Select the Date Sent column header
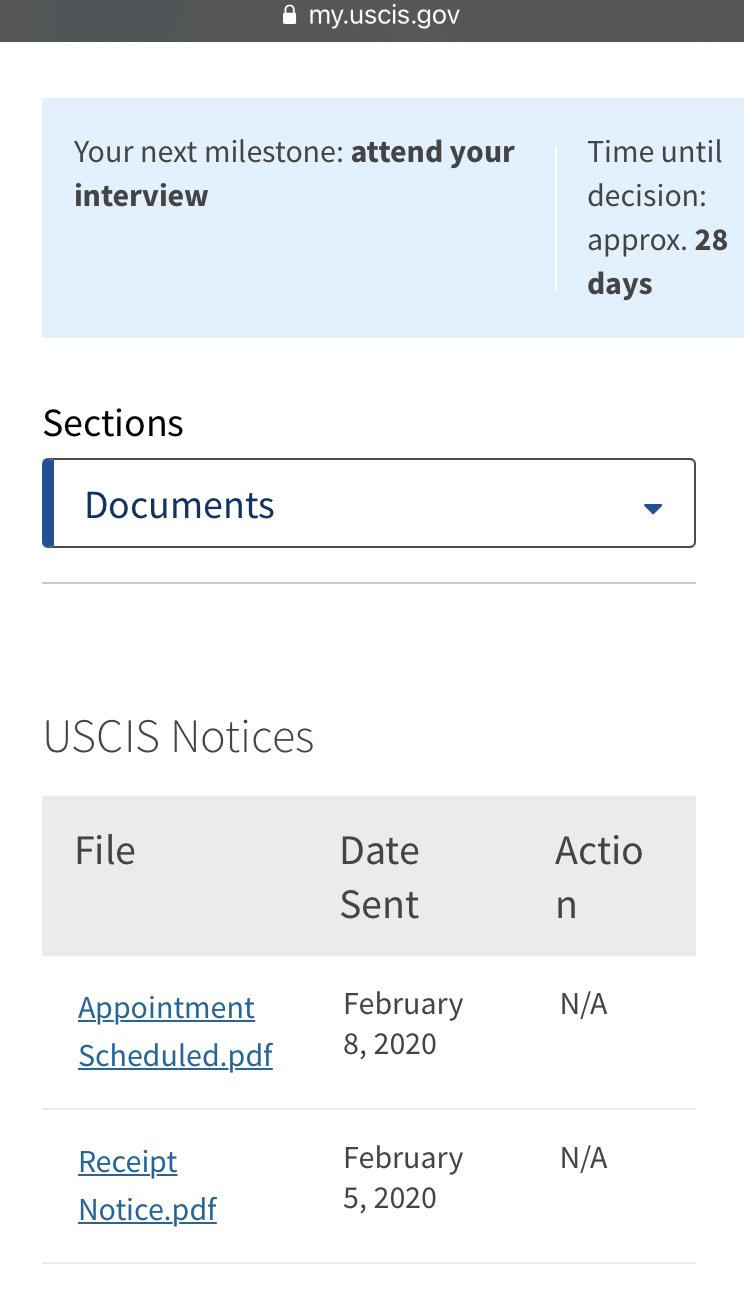744x1294 pixels. click(x=380, y=877)
